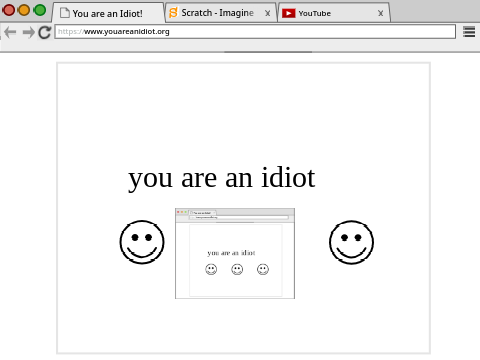Switch to the YouTube tab
This screenshot has height=360, width=480.
point(334,13)
